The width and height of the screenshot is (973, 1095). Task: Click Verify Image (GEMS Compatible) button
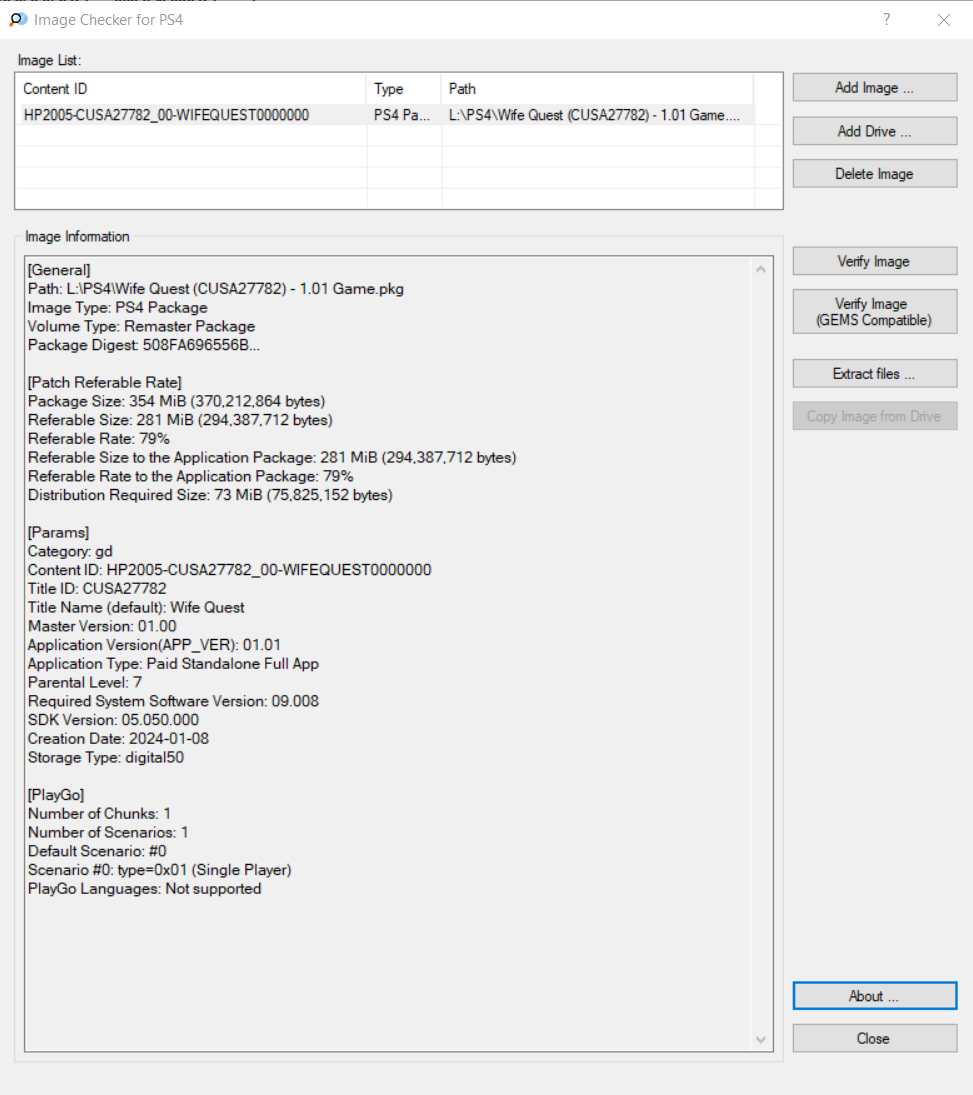tap(875, 312)
